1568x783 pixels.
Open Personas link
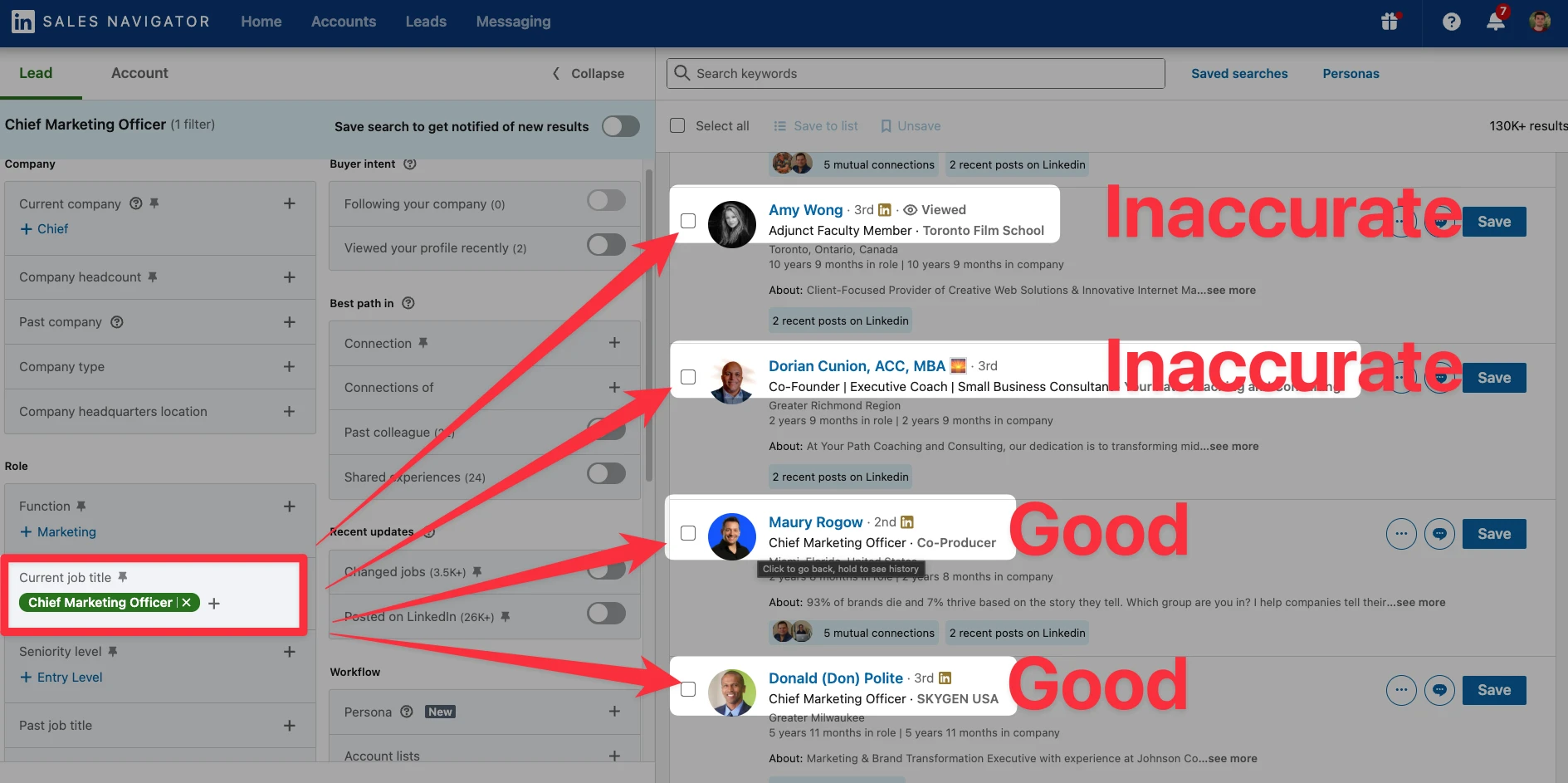pyautogui.click(x=1351, y=74)
